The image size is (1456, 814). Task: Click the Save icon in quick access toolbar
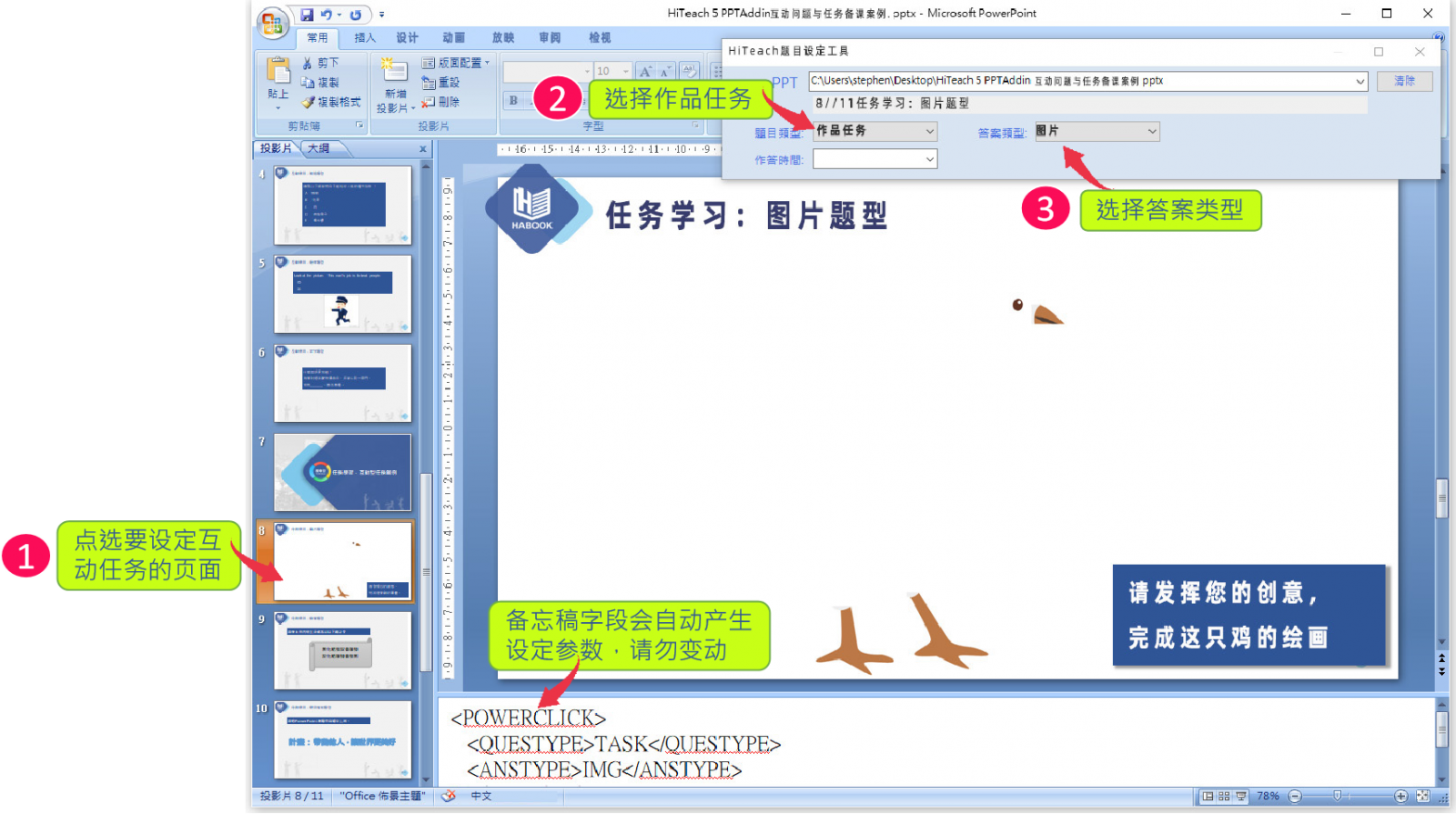coord(307,15)
